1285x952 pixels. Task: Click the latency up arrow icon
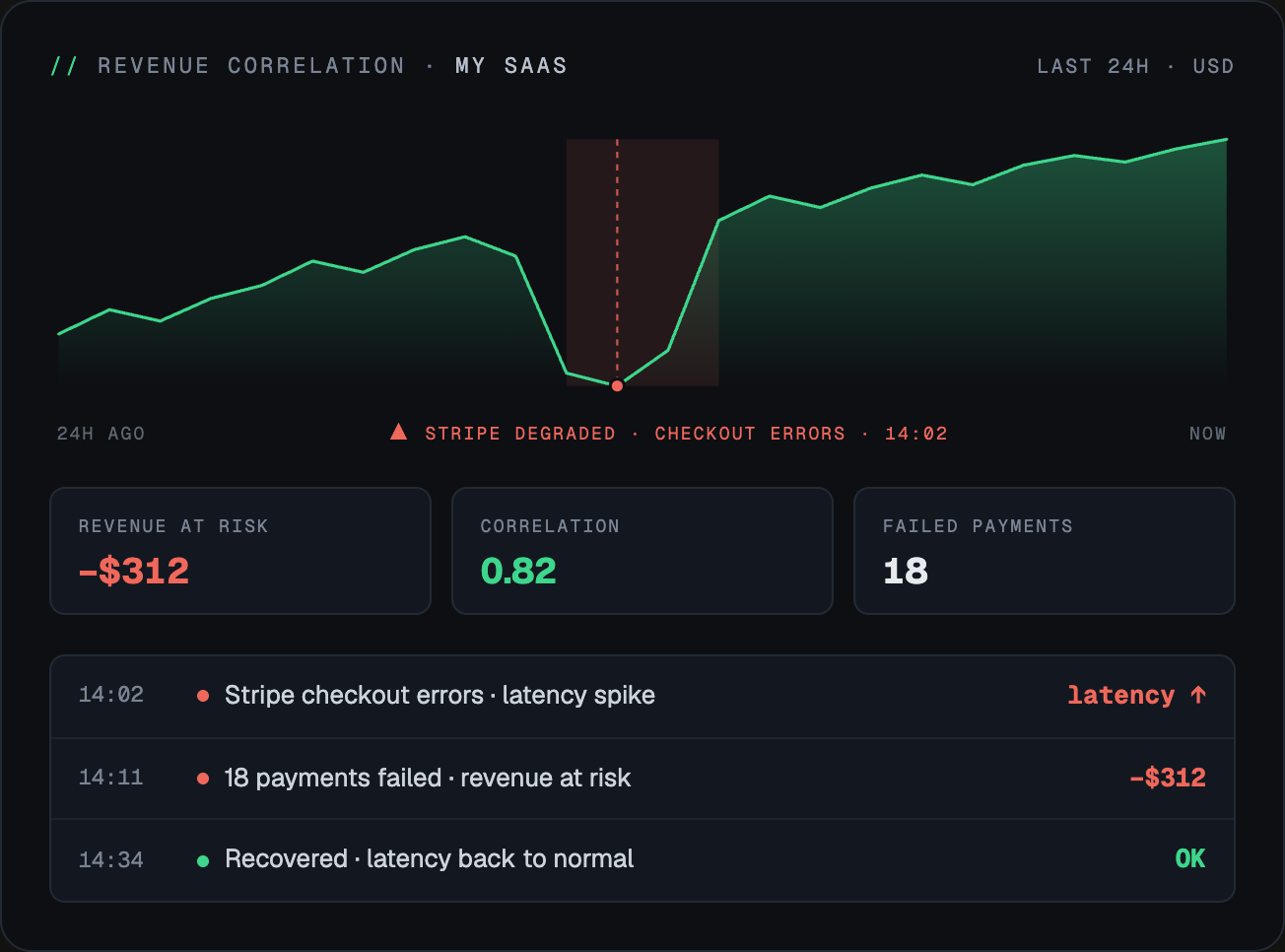coord(1198,695)
